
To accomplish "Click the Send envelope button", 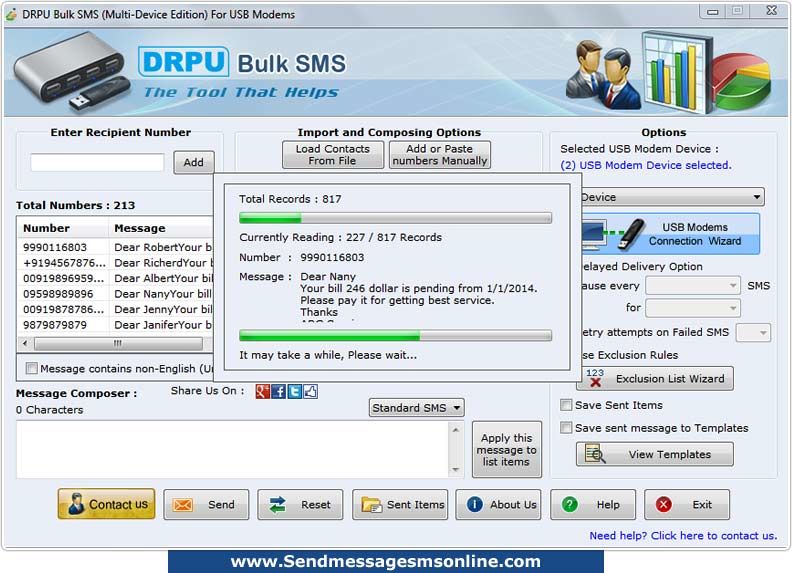I will [x=206, y=504].
